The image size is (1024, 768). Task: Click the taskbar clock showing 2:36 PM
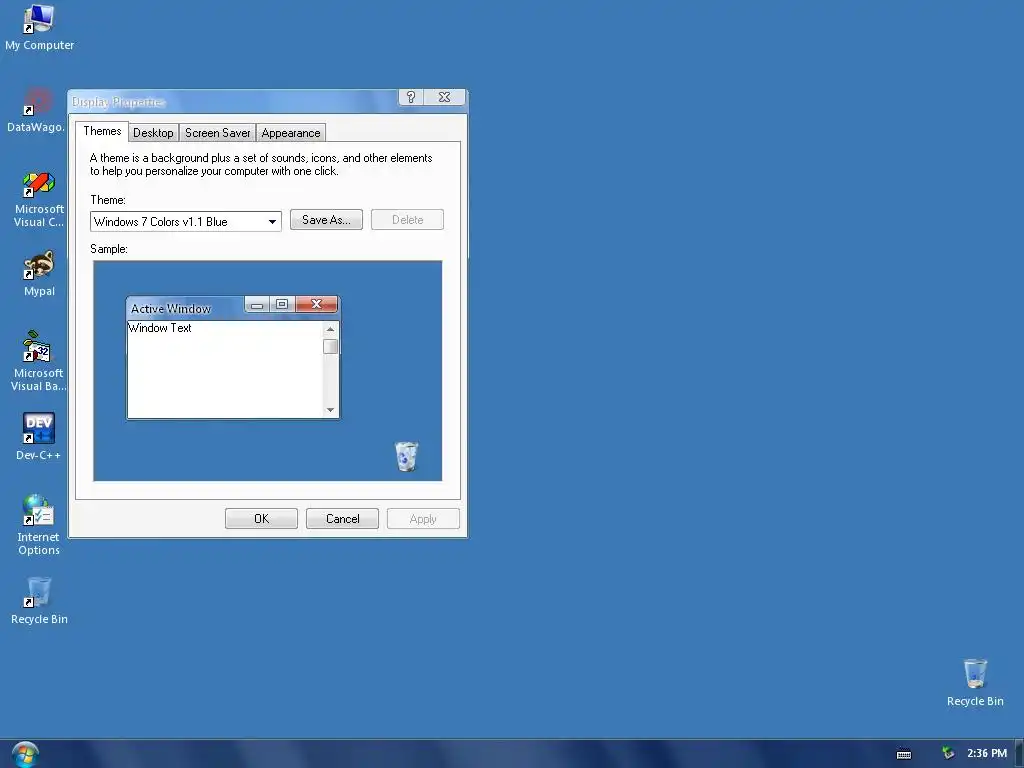(x=987, y=753)
